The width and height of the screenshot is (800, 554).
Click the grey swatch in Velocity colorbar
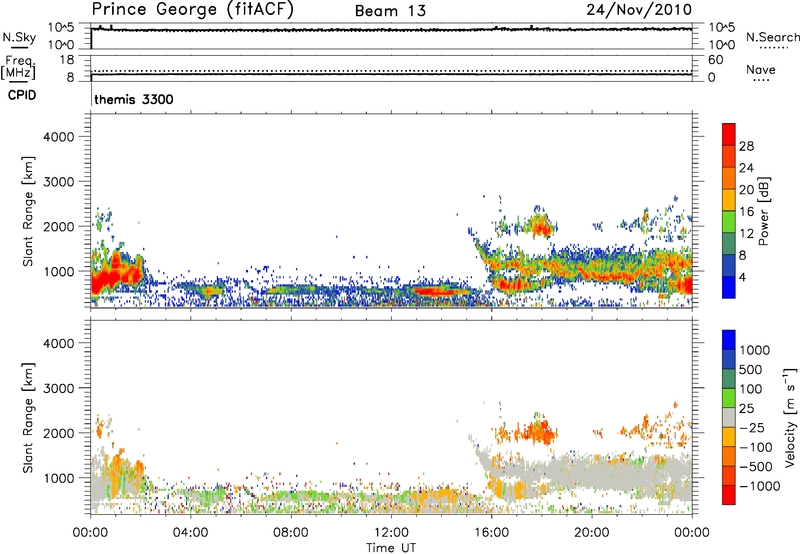click(x=729, y=418)
